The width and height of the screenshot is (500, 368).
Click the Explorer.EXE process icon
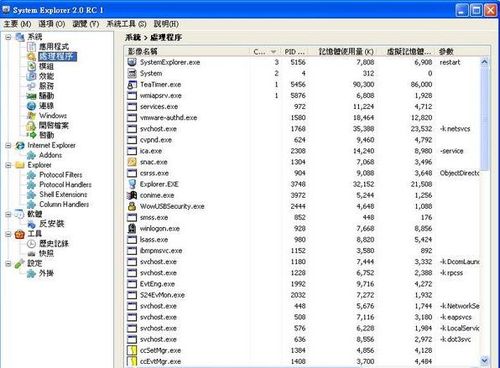pyautogui.click(x=132, y=184)
